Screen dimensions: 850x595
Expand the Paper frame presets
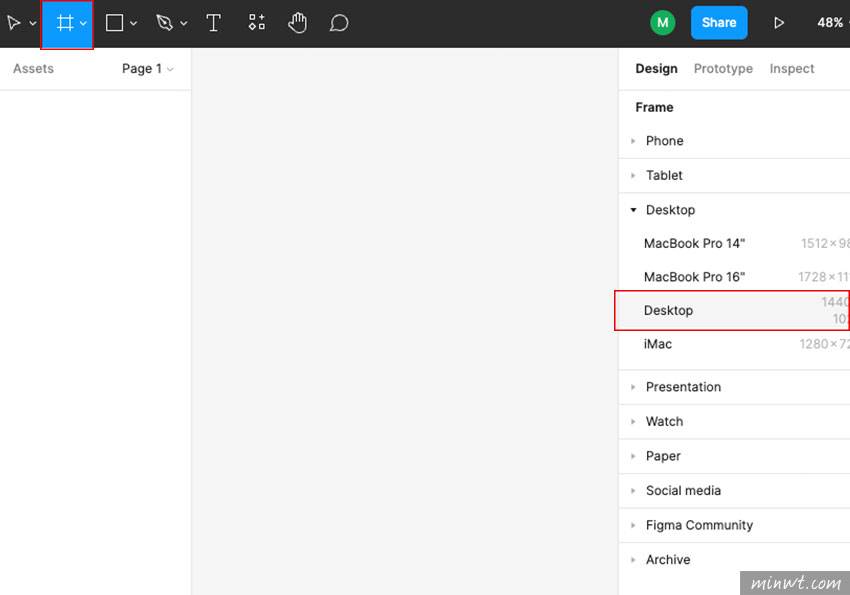[734, 456]
